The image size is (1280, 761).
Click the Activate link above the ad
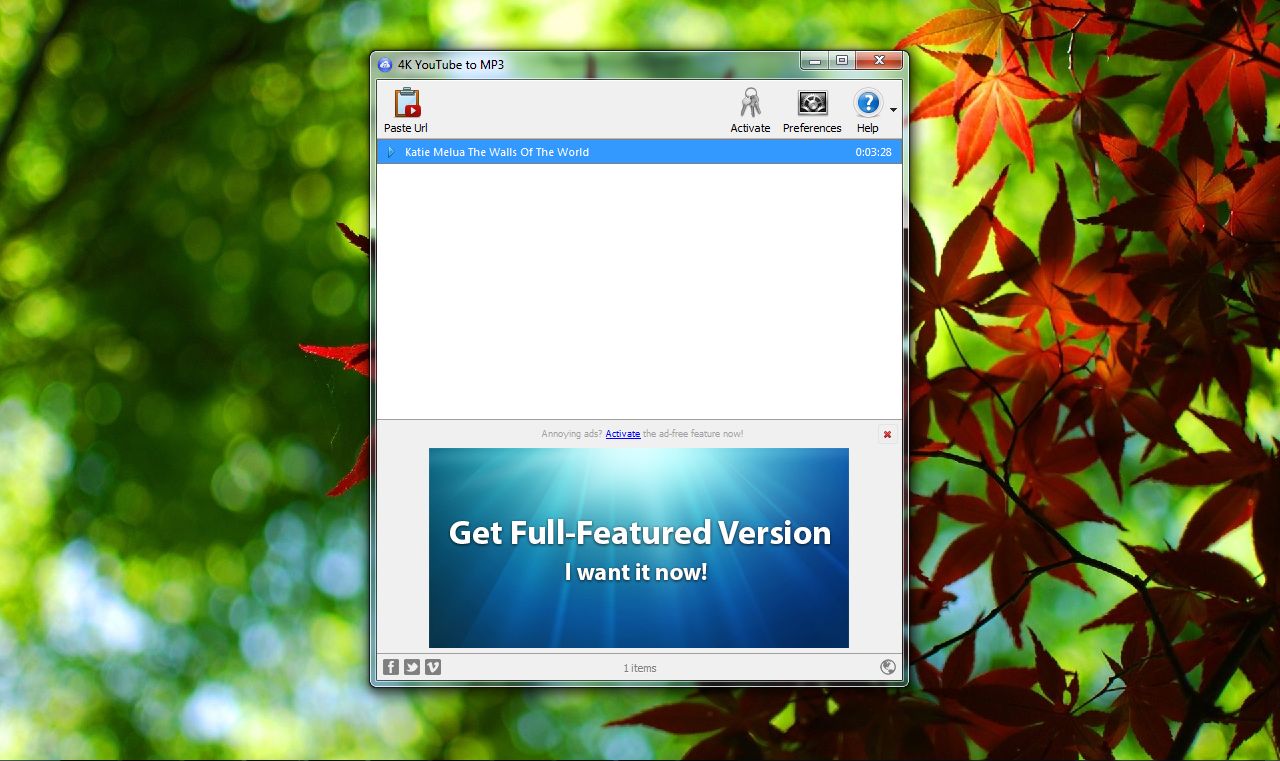pos(623,434)
